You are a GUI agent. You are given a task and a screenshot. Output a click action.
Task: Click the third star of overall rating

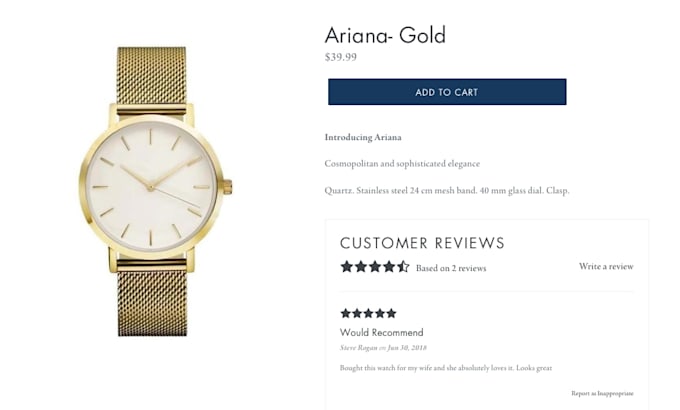[375, 267]
